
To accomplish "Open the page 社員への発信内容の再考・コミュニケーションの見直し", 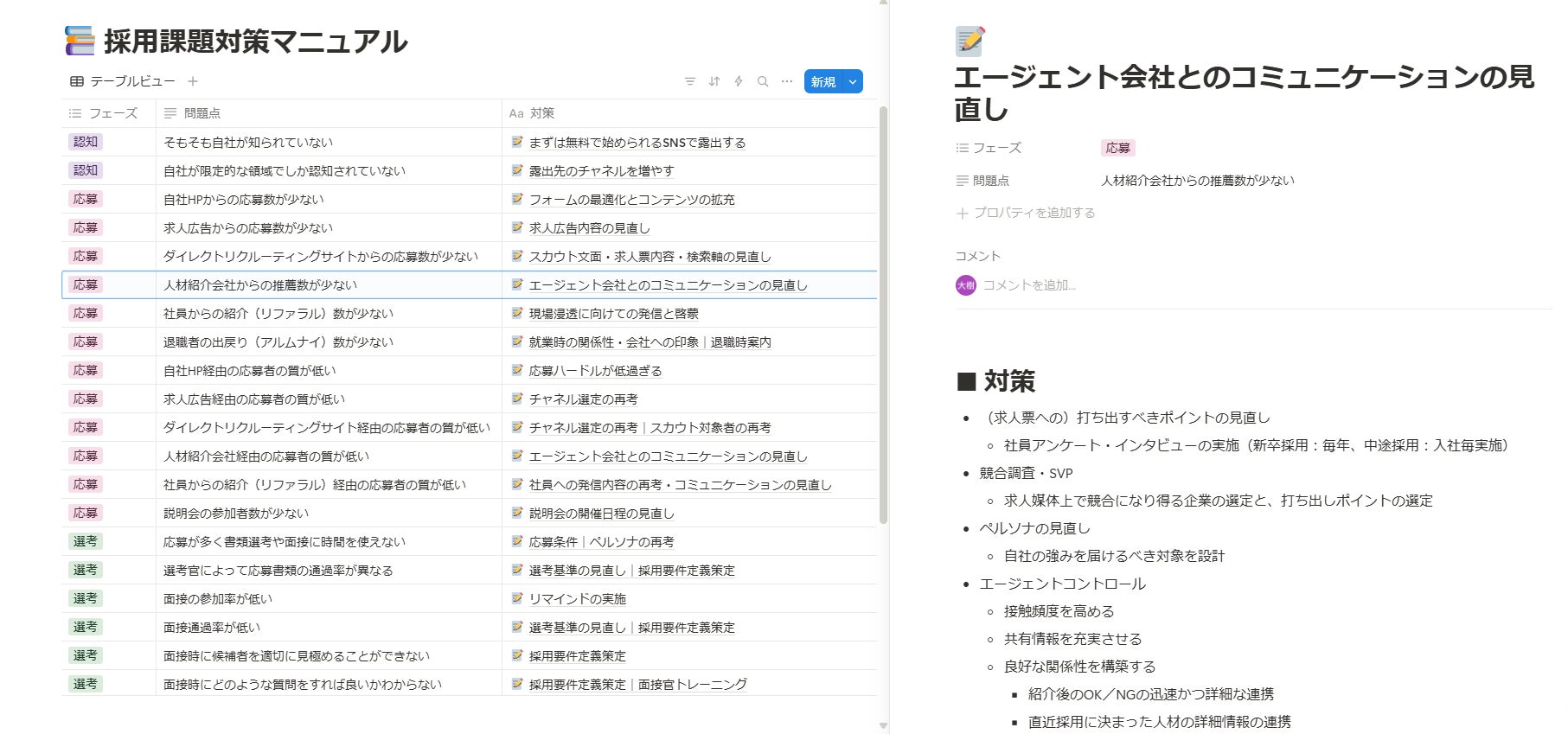I will point(681,485).
